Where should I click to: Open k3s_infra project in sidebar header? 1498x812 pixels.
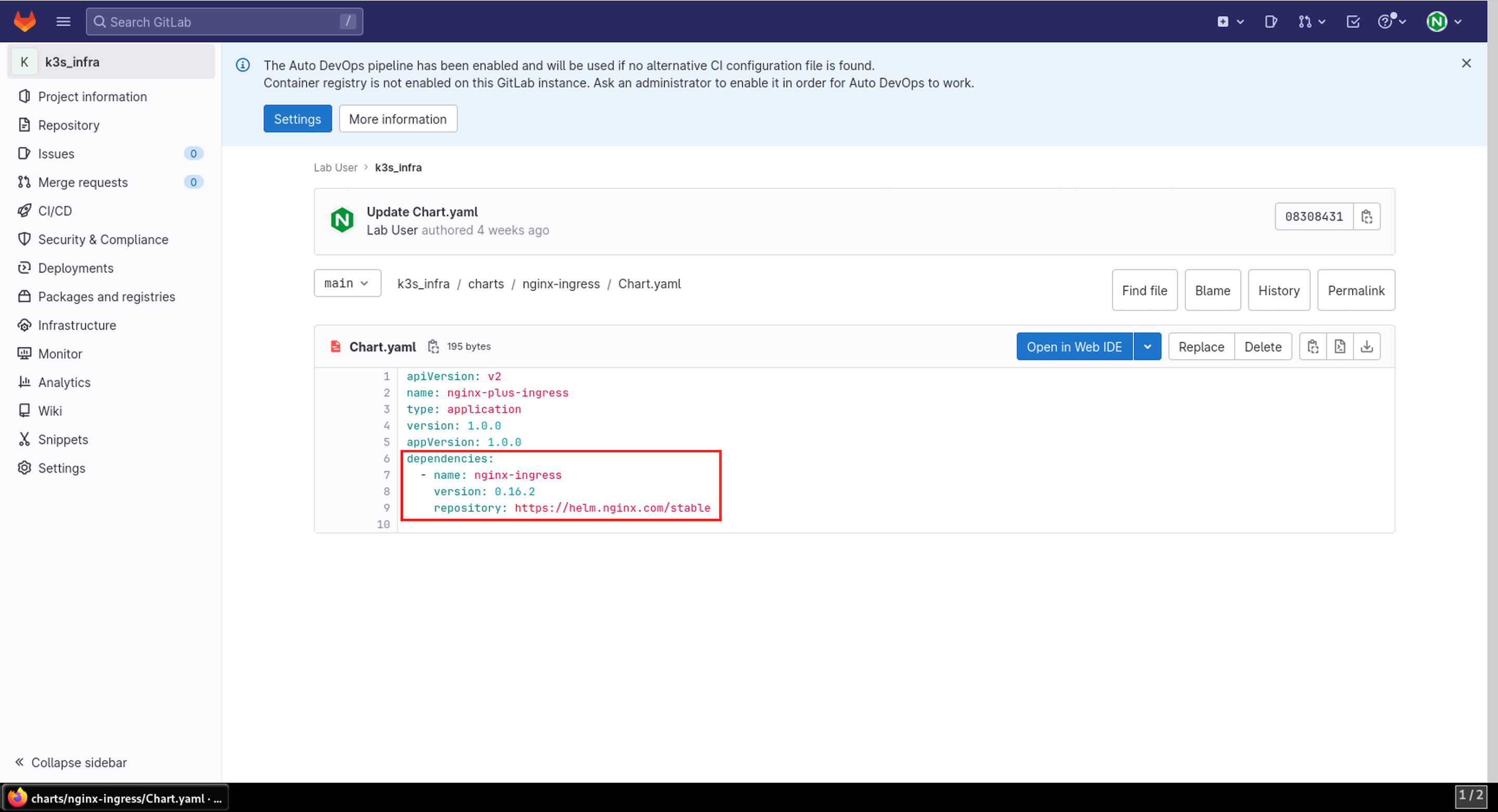[x=111, y=62]
